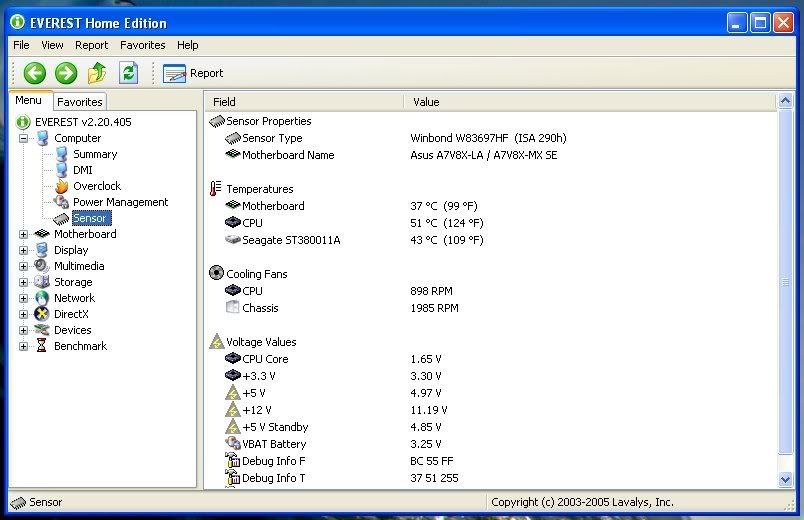The height and width of the screenshot is (520, 804).
Task: Expand the Benchmark tree node
Action: click(23, 346)
